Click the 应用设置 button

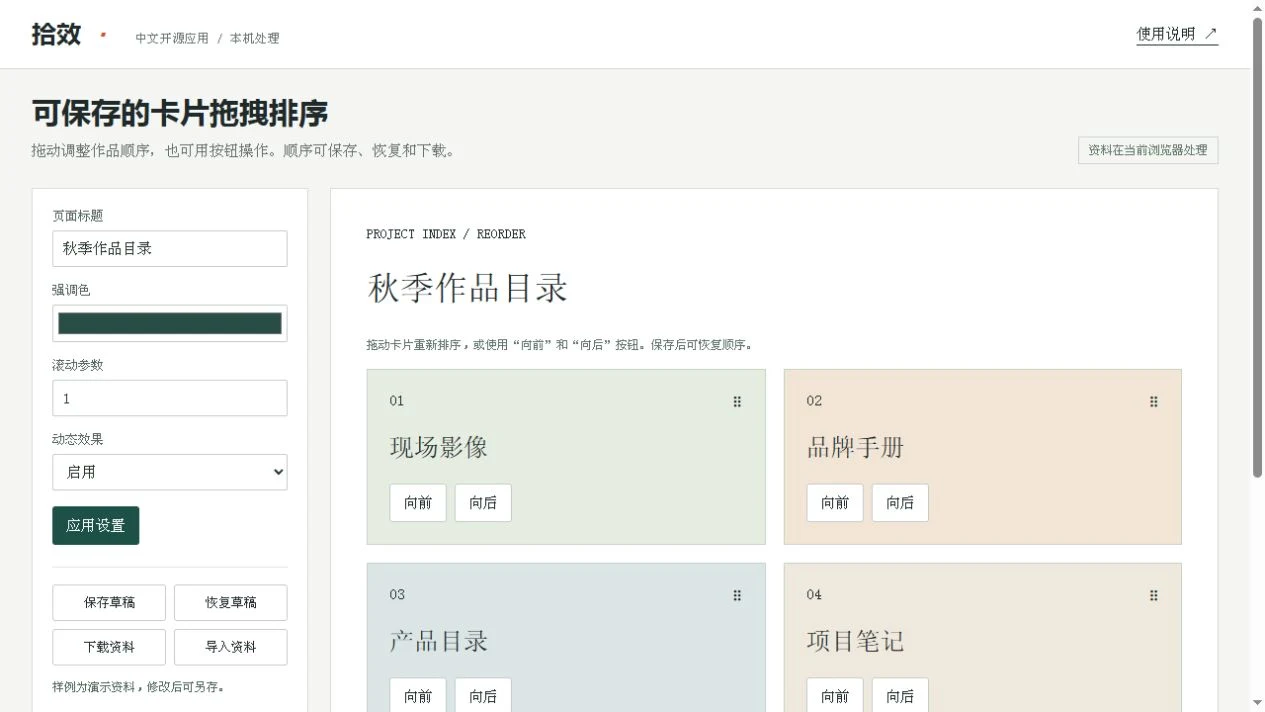[96, 525]
